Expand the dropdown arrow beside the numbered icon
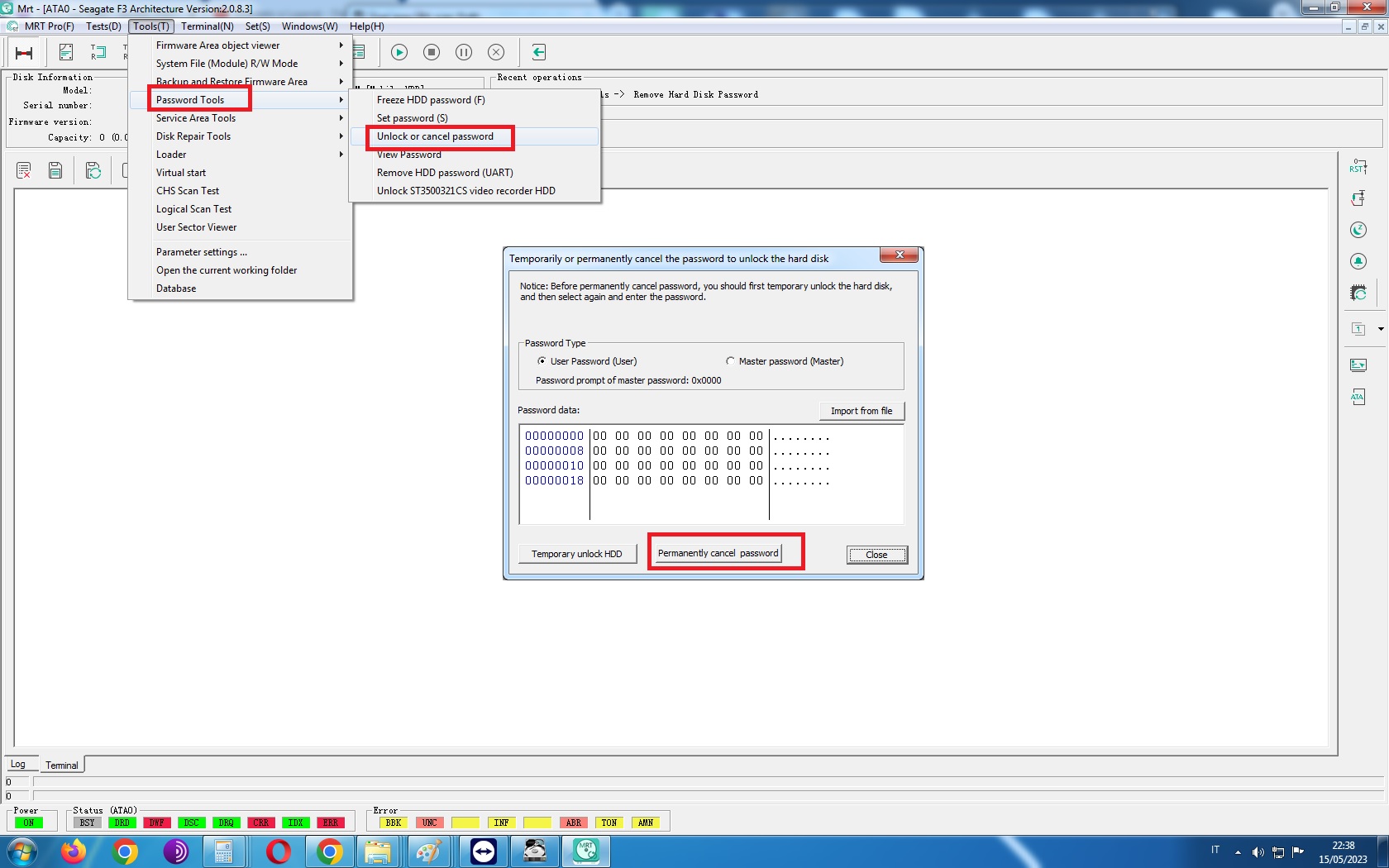This screenshot has height=868, width=1389. coord(1380,329)
